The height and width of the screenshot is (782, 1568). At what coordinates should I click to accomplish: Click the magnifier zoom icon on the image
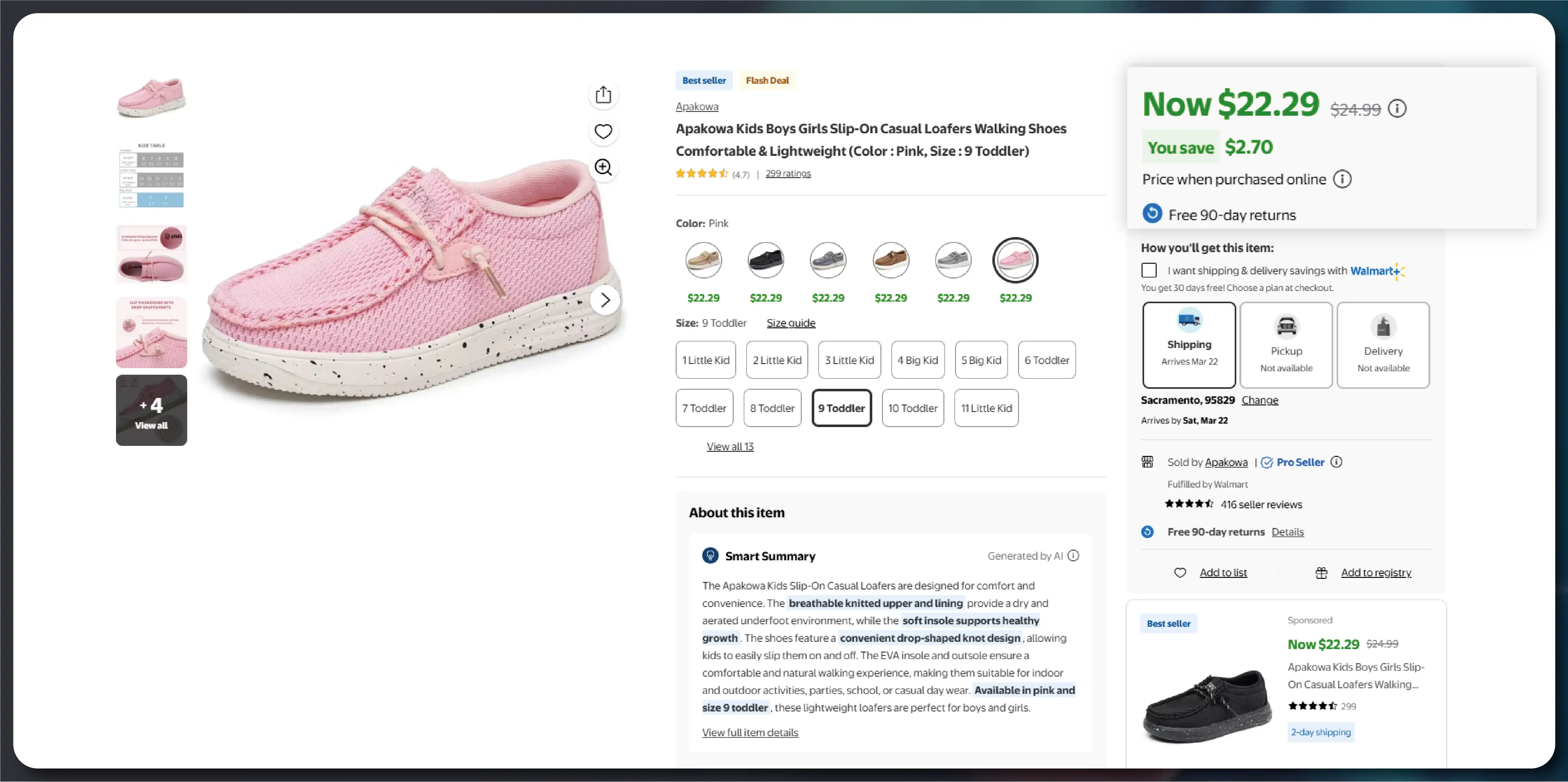click(x=603, y=167)
